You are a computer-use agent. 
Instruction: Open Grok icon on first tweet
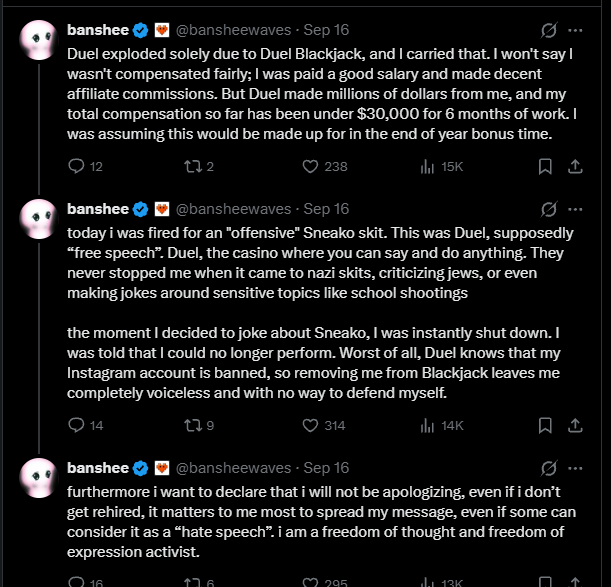[x=549, y=30]
